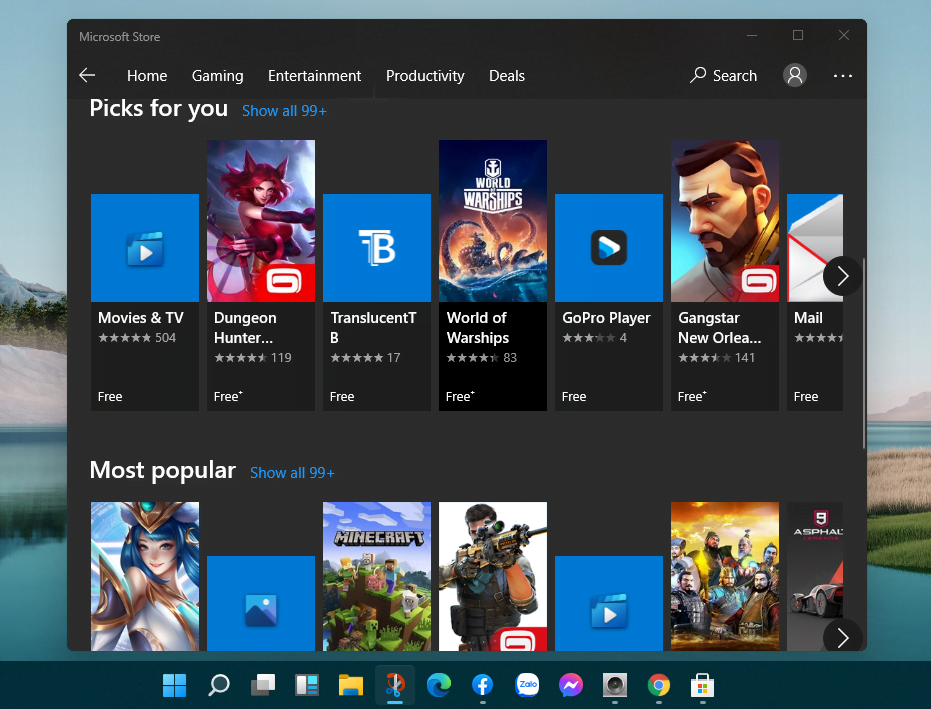This screenshot has width=931, height=709.
Task: Show all Picks for you apps
Action: 284,111
